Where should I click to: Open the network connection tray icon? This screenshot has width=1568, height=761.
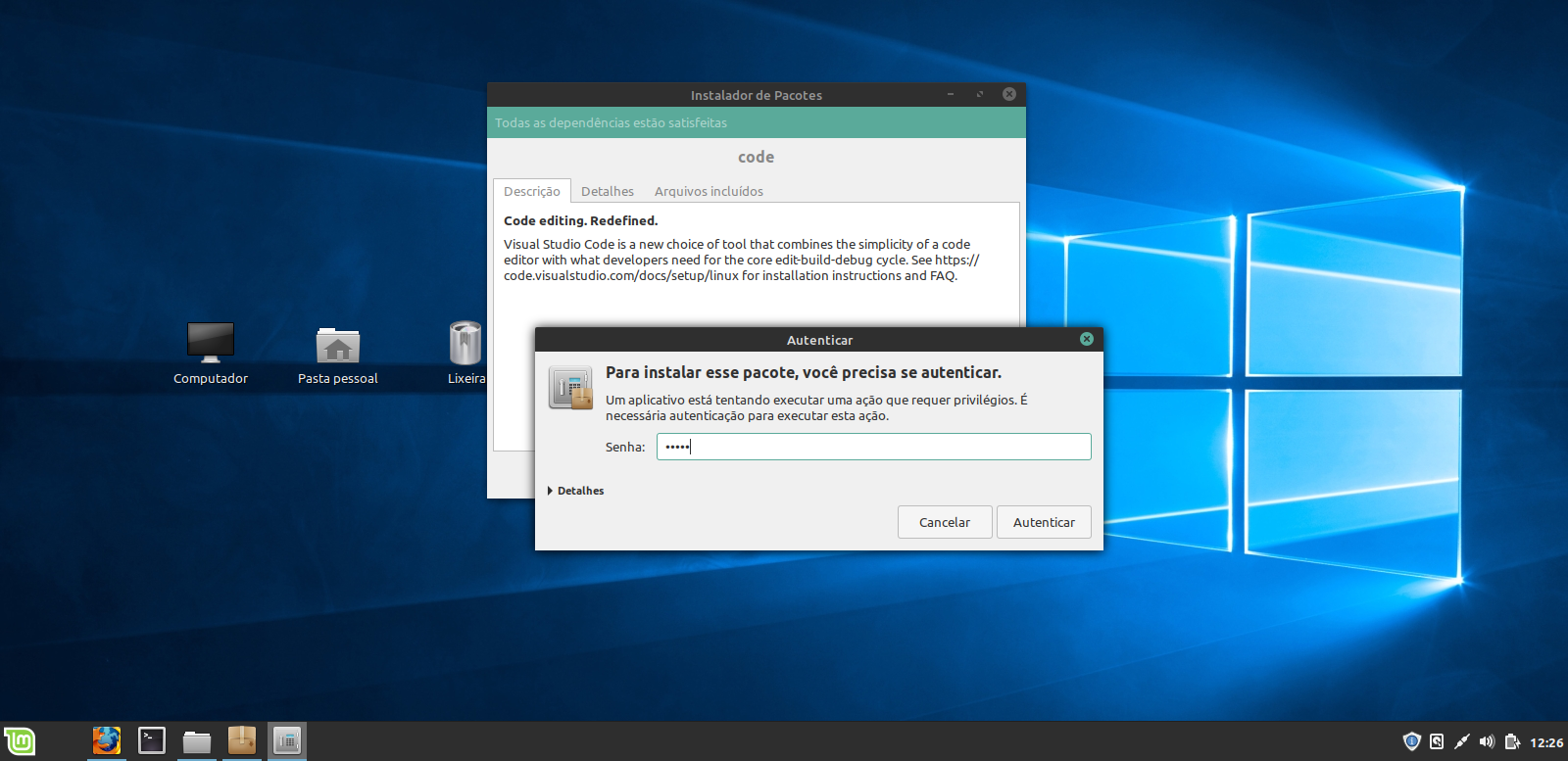pos(1462,741)
